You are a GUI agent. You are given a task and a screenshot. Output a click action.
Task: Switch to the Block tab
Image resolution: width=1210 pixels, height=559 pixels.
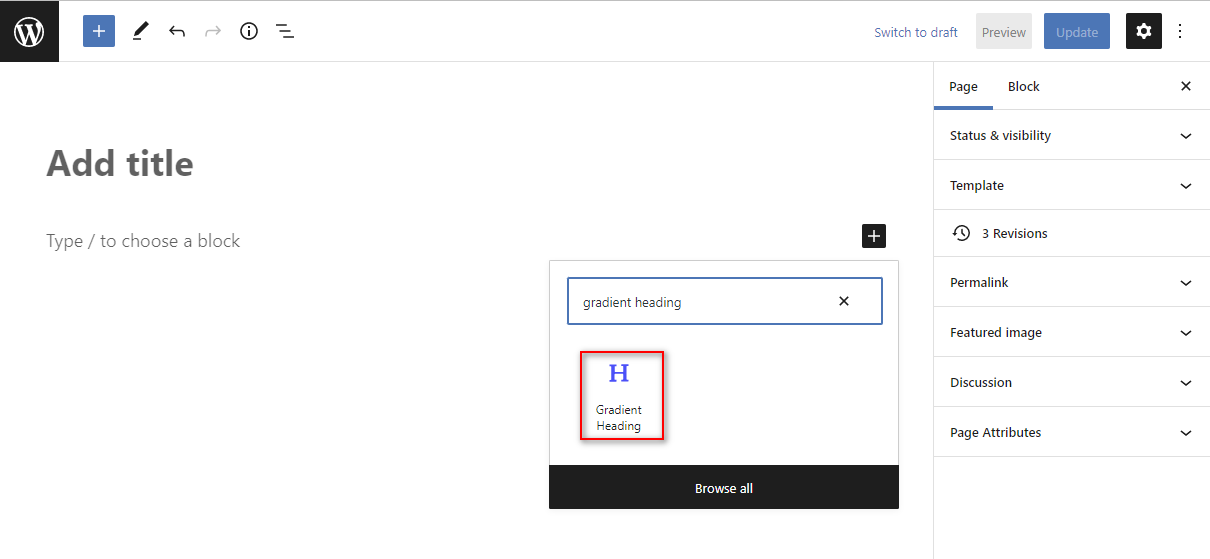(x=1023, y=86)
